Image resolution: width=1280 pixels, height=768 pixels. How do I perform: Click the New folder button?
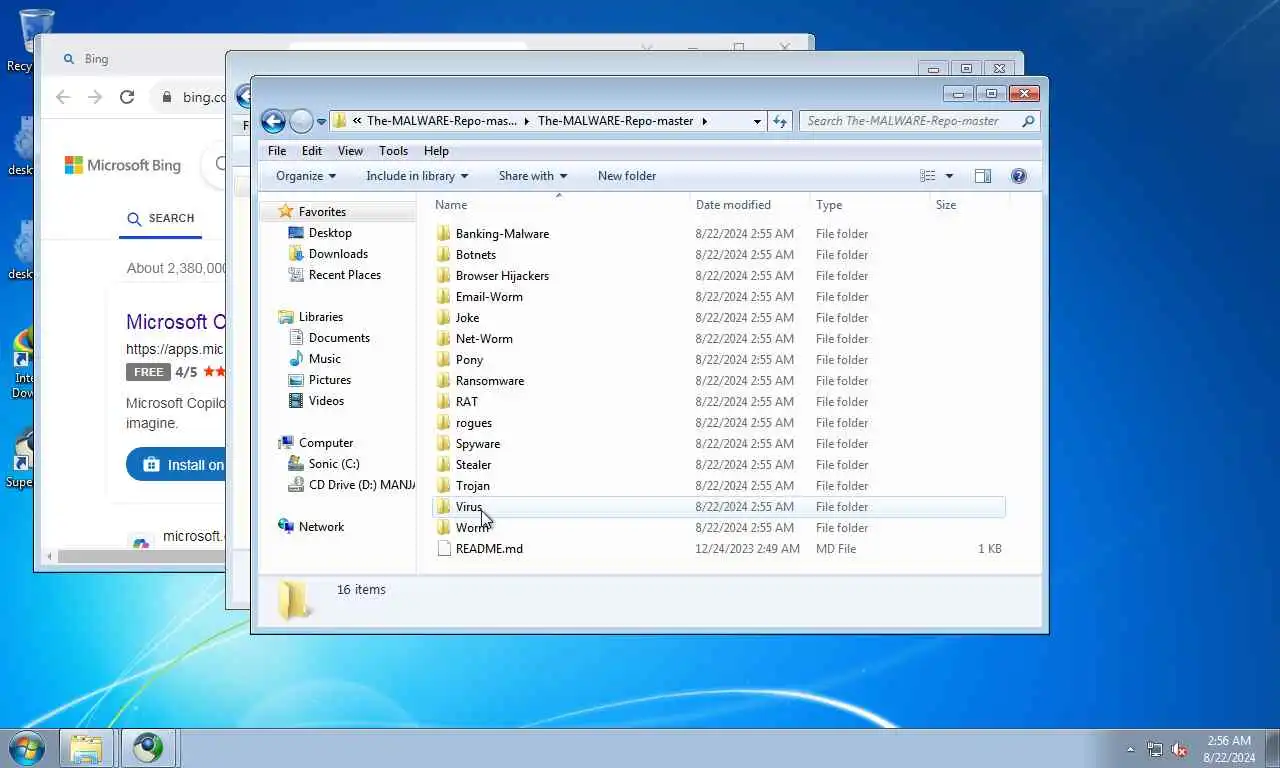coord(627,176)
